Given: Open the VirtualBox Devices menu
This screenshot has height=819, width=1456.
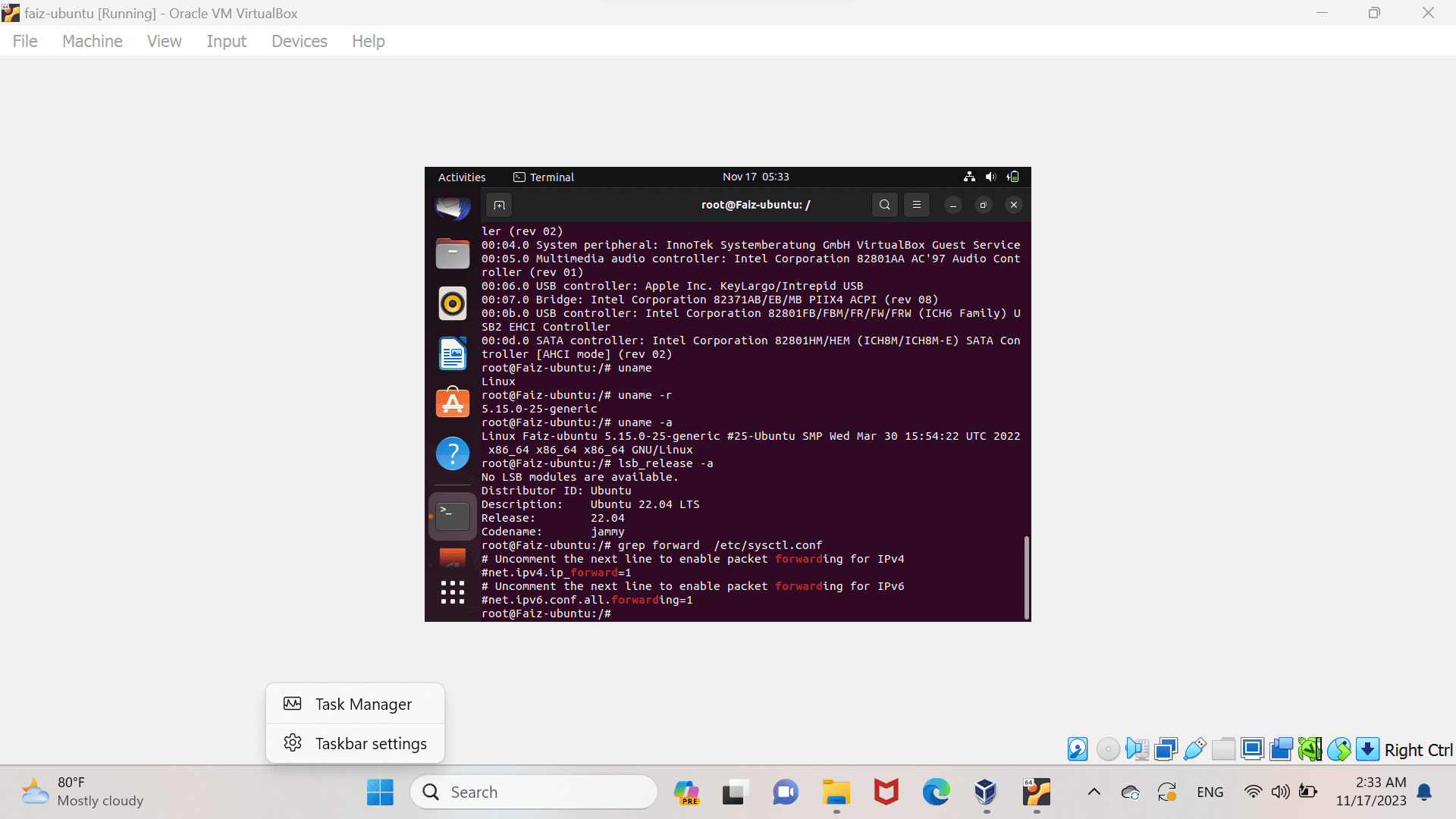Looking at the screenshot, I should pos(300,41).
